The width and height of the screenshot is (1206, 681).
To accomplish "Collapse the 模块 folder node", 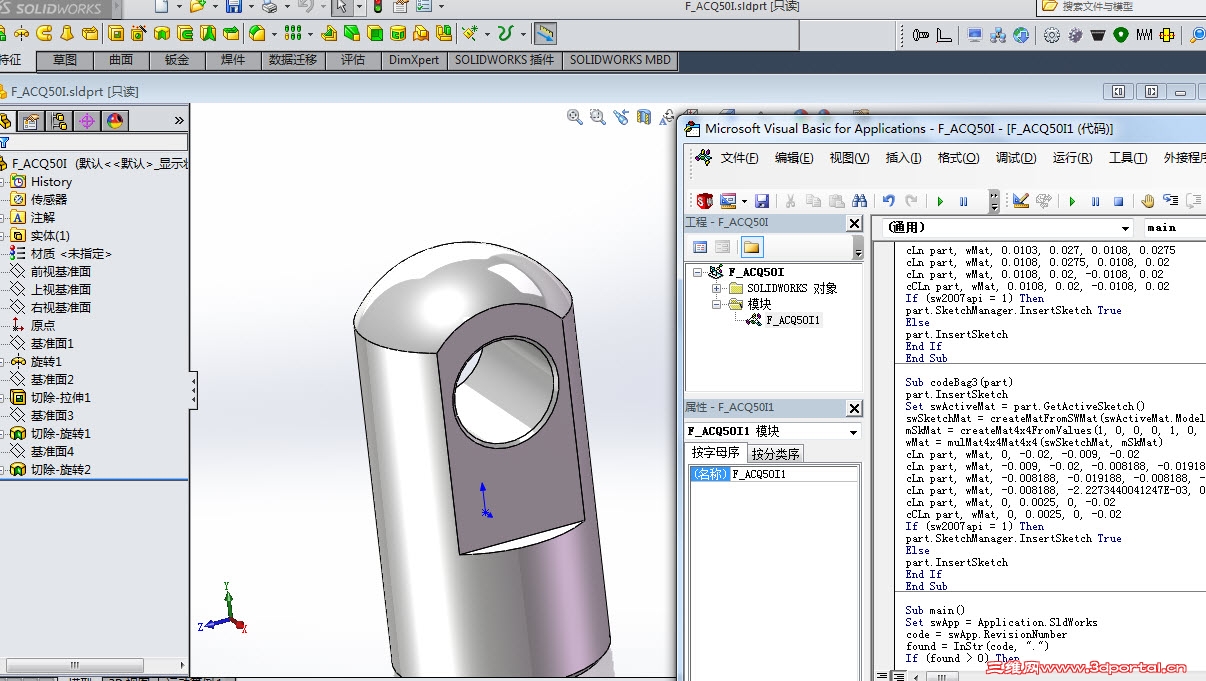I will [x=717, y=304].
